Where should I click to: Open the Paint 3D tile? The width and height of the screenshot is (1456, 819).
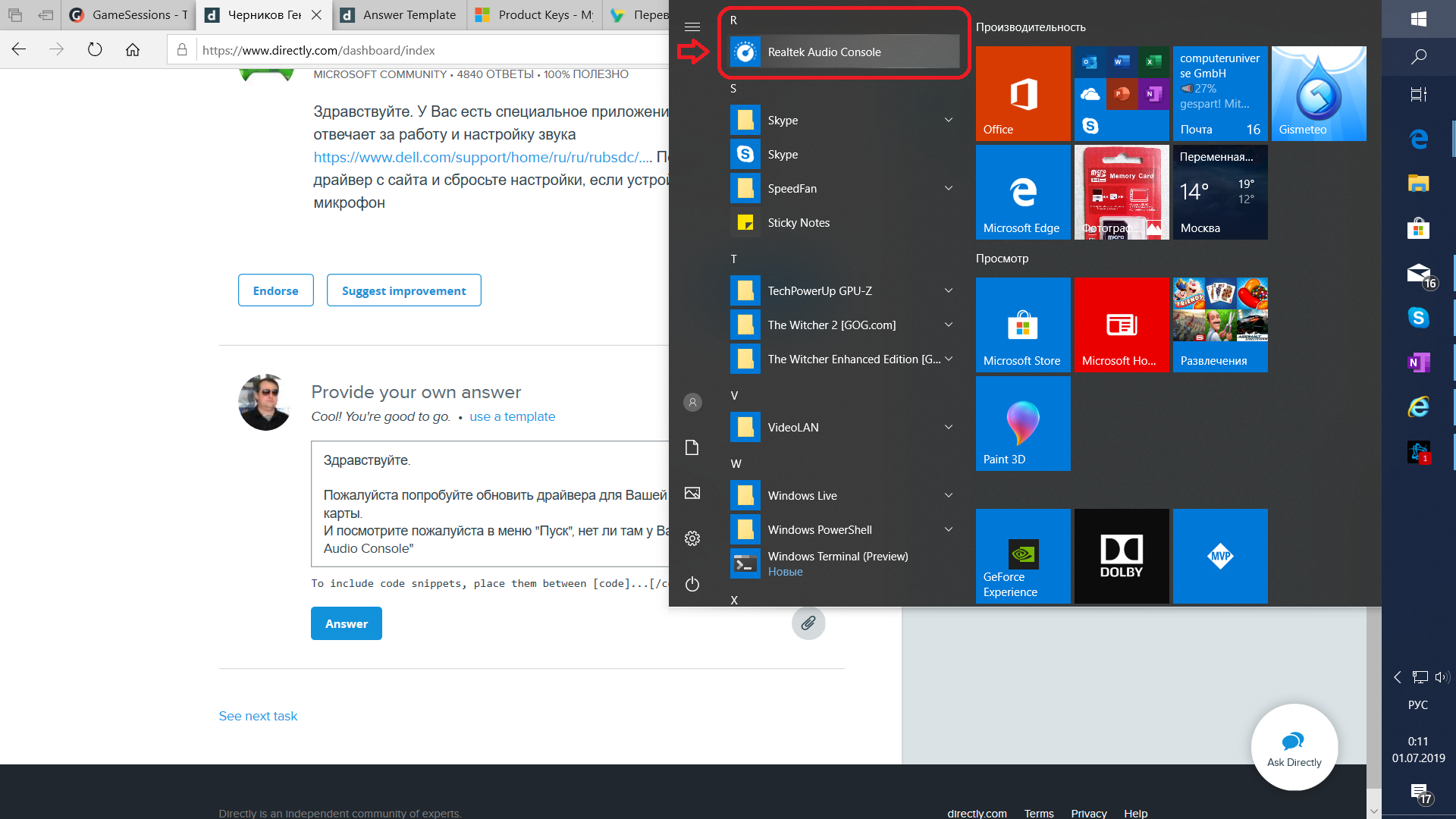pos(1023,423)
